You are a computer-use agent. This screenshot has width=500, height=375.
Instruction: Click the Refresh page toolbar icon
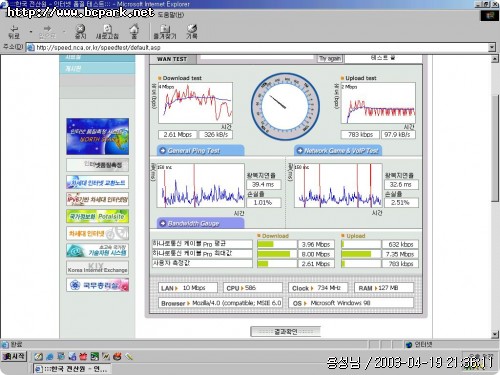tap(107, 31)
